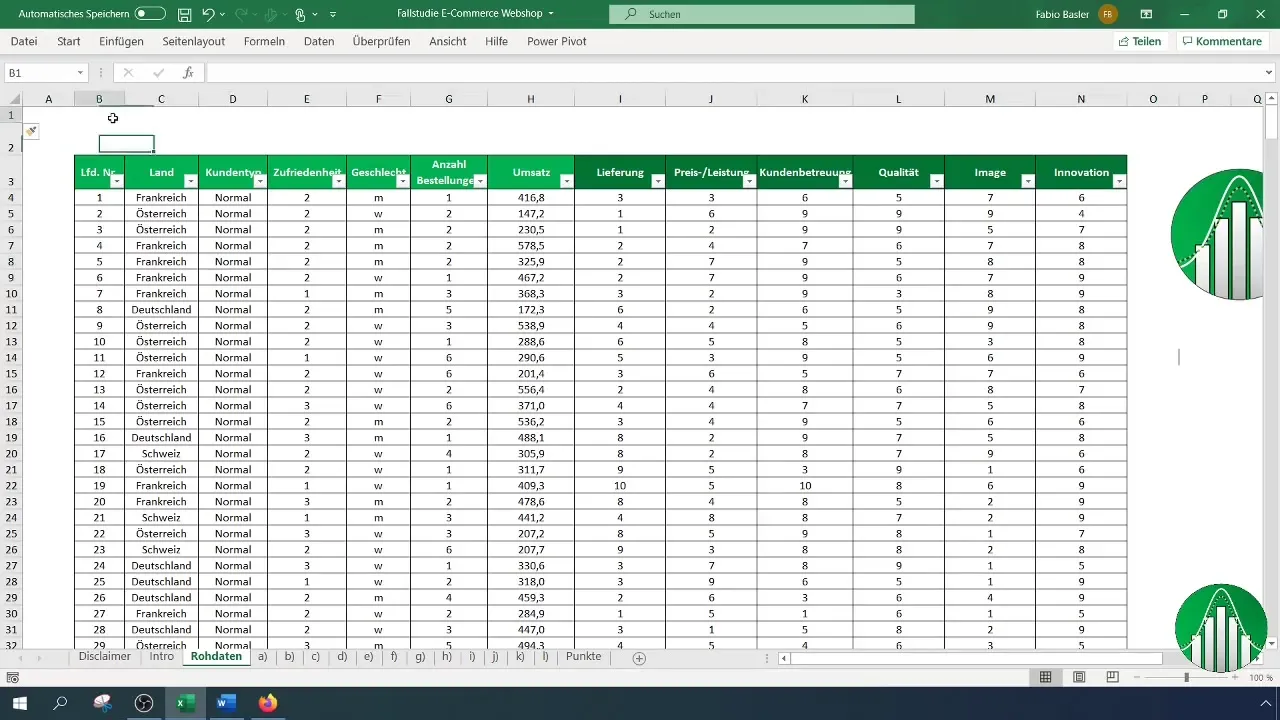Select row header 10
The height and width of the screenshot is (720, 1280).
click(x=11, y=294)
